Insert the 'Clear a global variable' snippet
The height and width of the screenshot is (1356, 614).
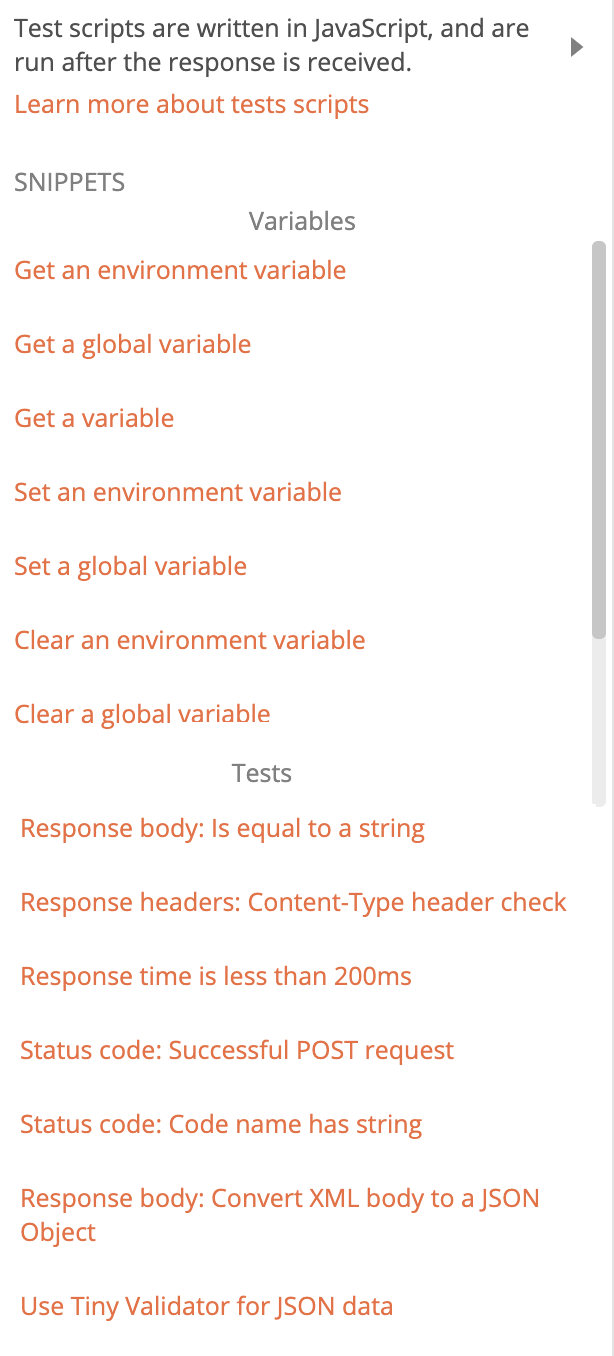pos(142,714)
